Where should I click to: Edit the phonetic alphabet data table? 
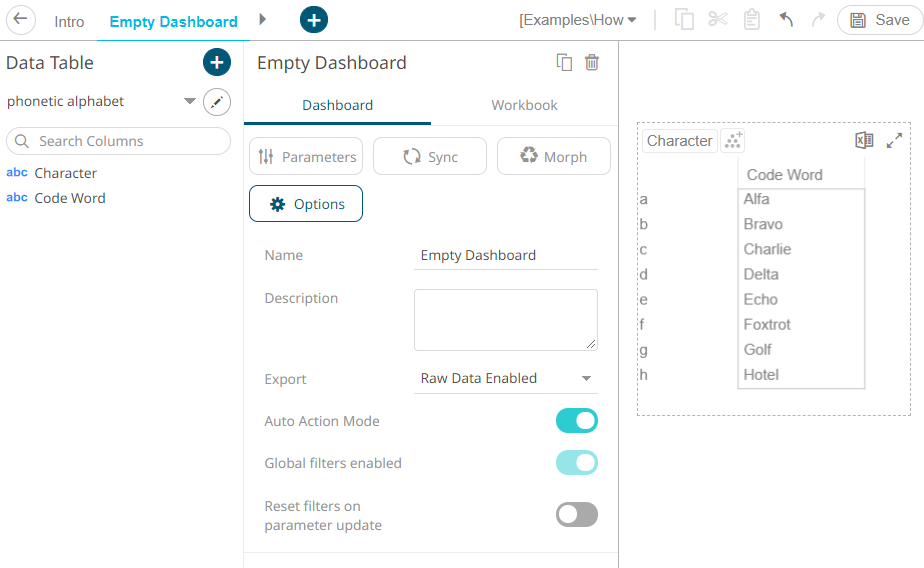[217, 102]
